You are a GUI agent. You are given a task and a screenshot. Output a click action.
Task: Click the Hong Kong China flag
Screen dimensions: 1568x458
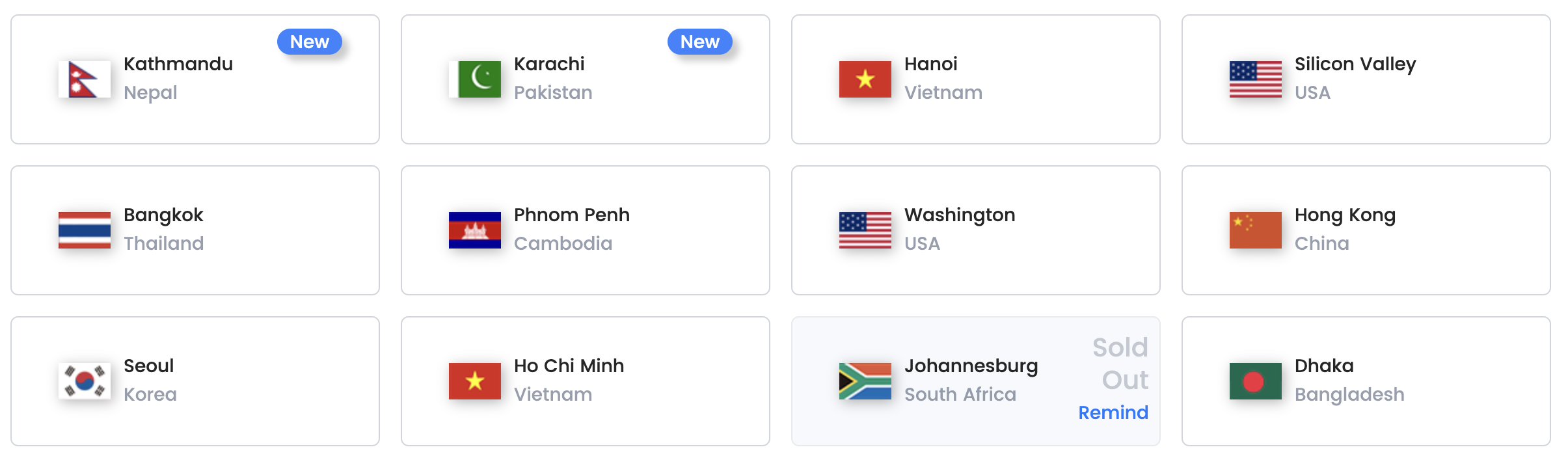click(x=1256, y=230)
